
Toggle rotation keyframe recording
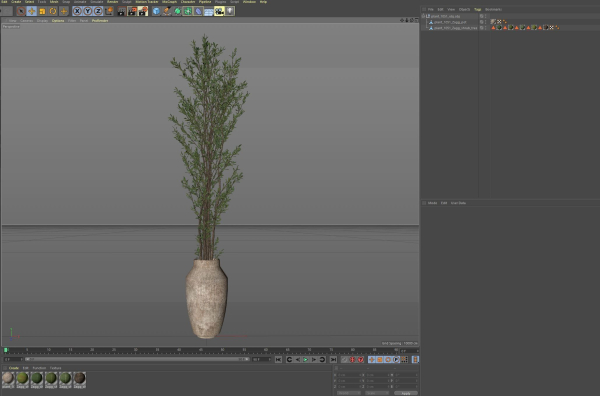pyautogui.click(x=388, y=360)
